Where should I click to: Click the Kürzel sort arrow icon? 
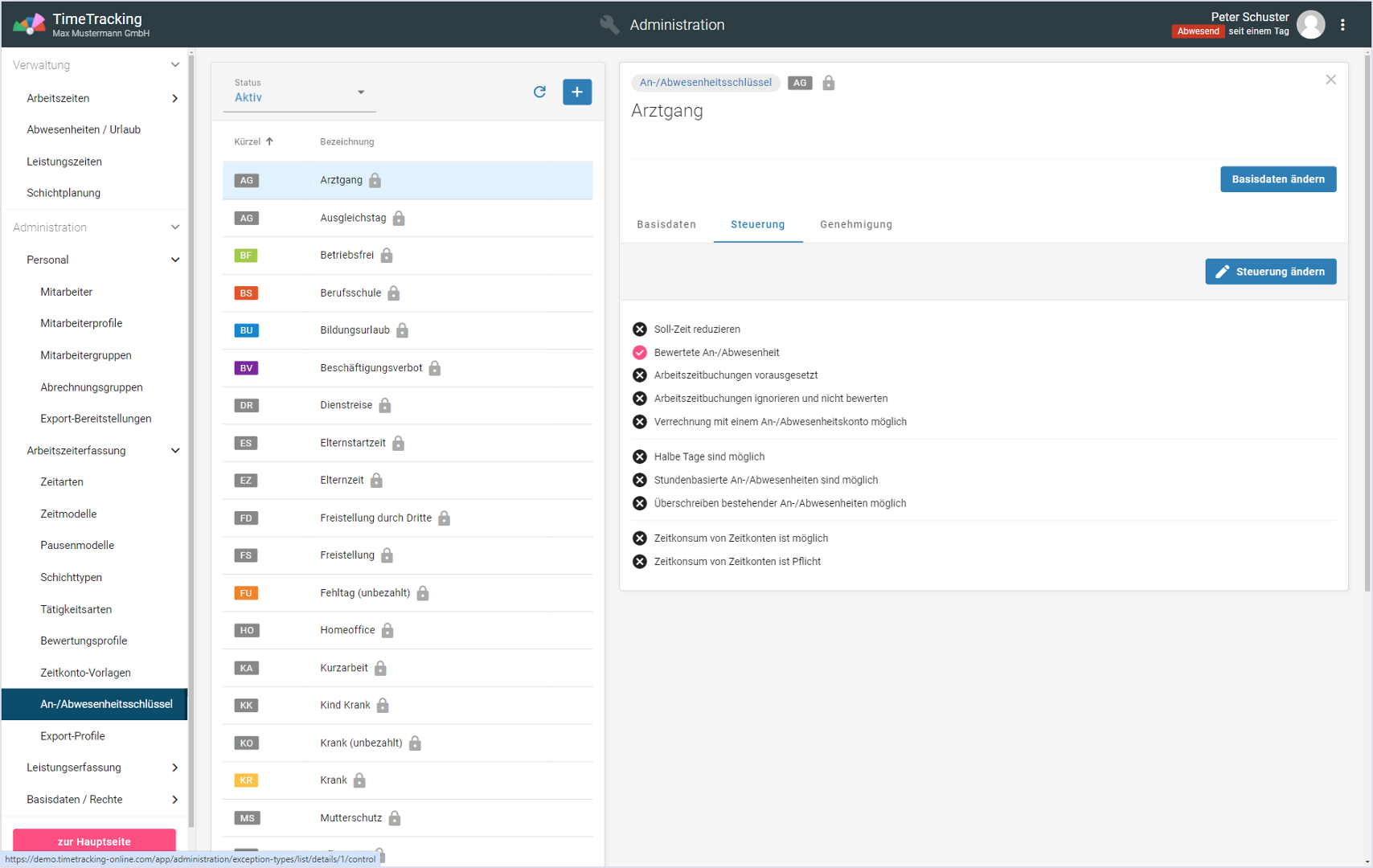pos(270,141)
